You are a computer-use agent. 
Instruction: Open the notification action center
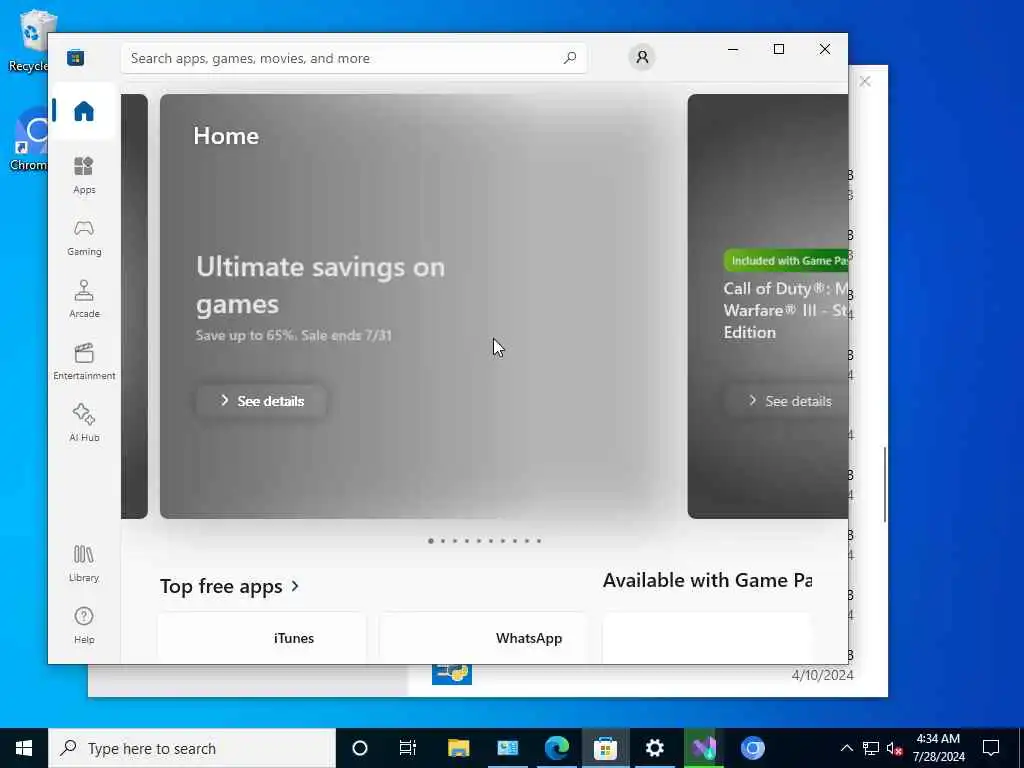[991, 748]
